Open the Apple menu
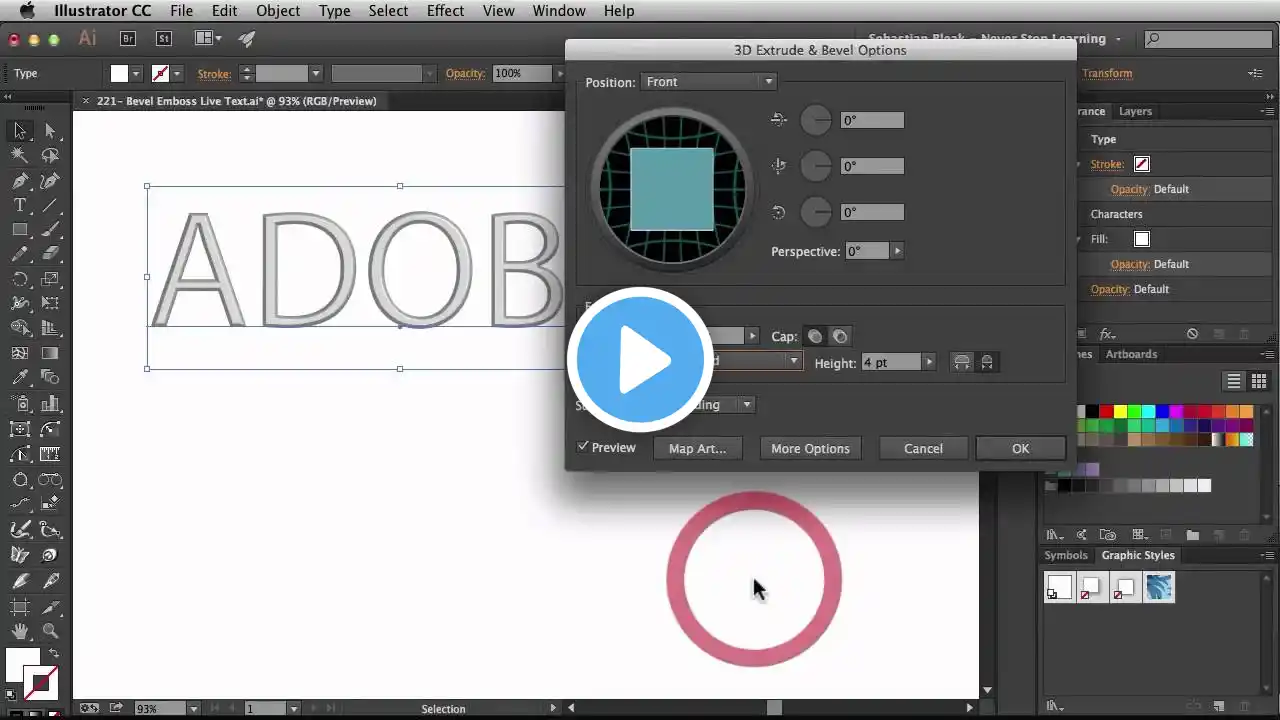This screenshot has width=1280, height=720. coord(27,11)
